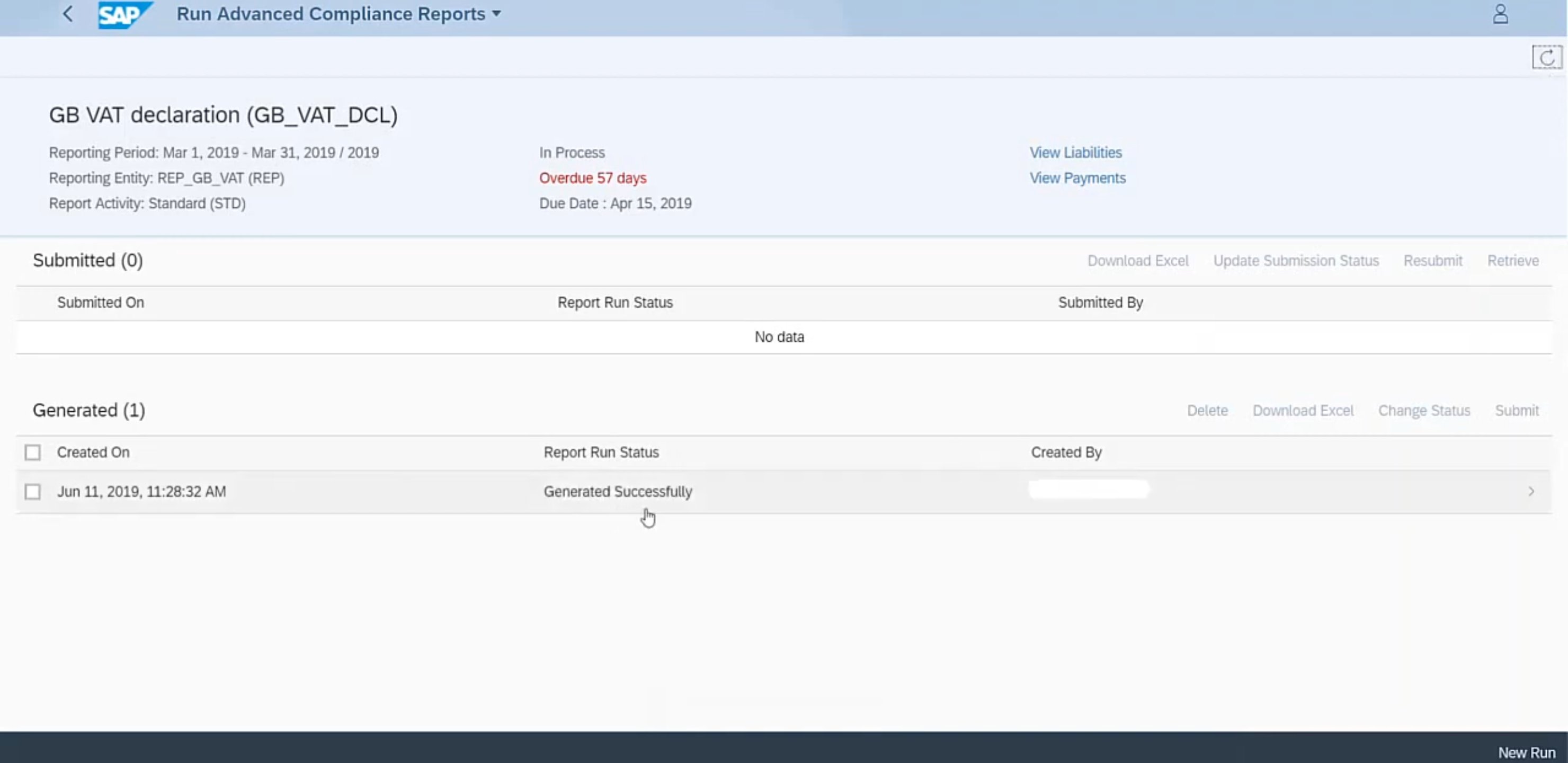1568x763 pixels.
Task: Open the View Payments link
Action: point(1077,179)
